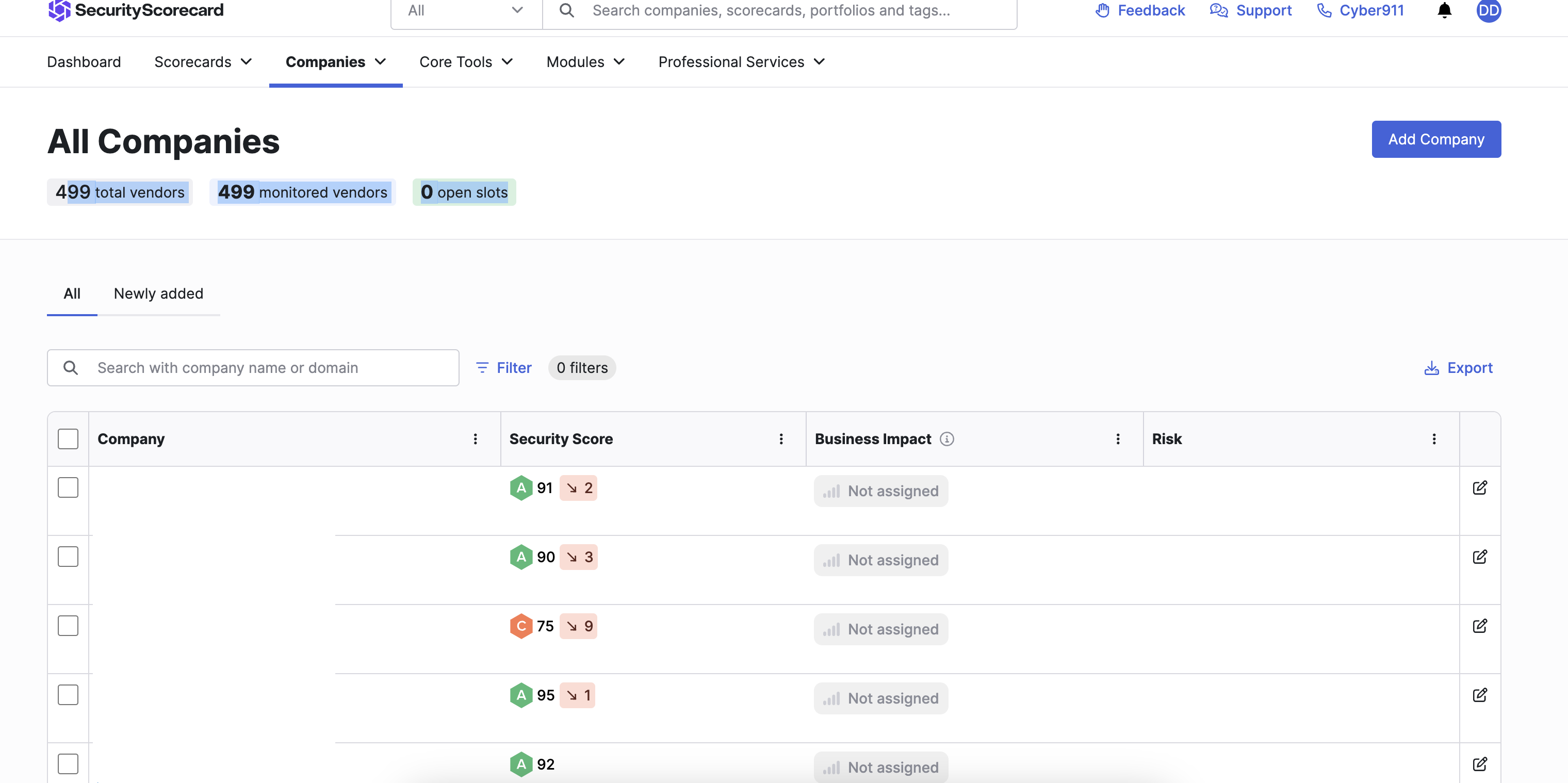
Task: Check the row with security score 90
Action: tap(68, 557)
